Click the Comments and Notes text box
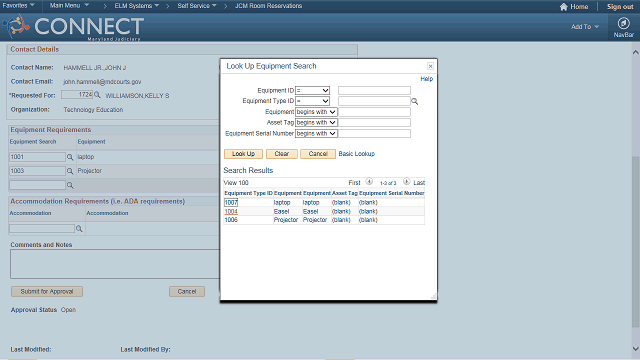The width and height of the screenshot is (640, 360). click(x=115, y=264)
